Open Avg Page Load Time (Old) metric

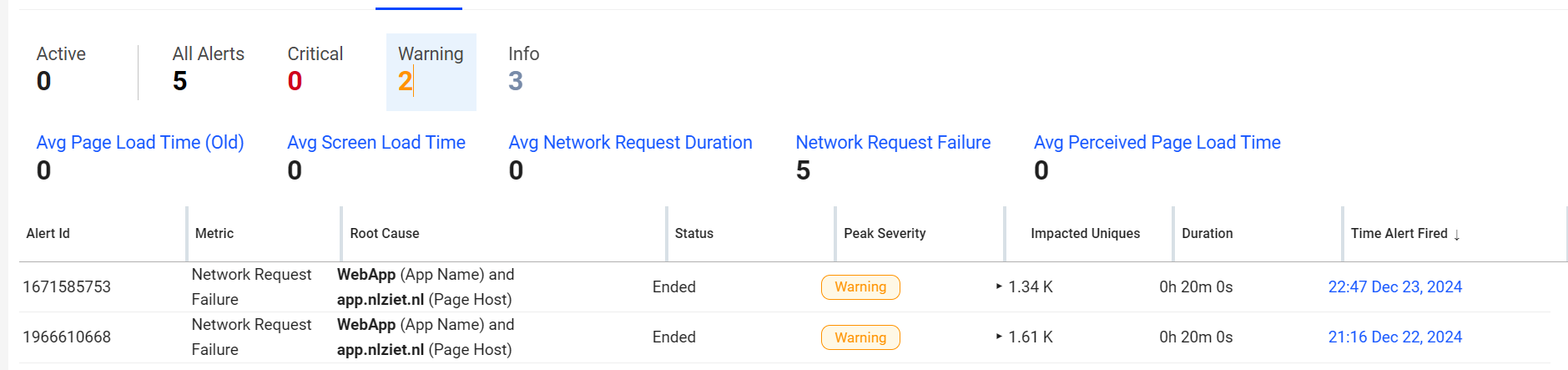(x=140, y=143)
